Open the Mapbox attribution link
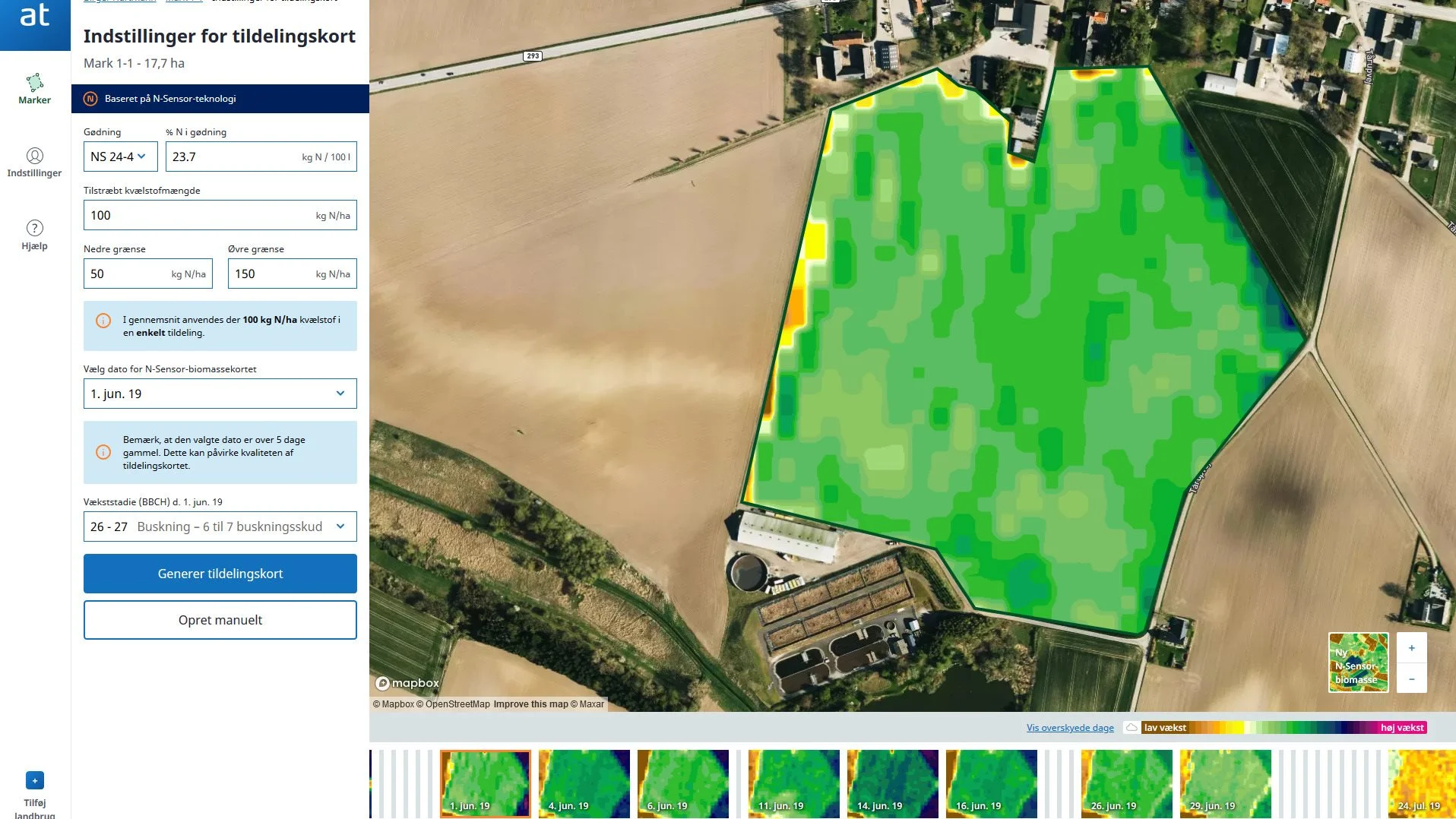This screenshot has height=819, width=1456. tap(394, 704)
